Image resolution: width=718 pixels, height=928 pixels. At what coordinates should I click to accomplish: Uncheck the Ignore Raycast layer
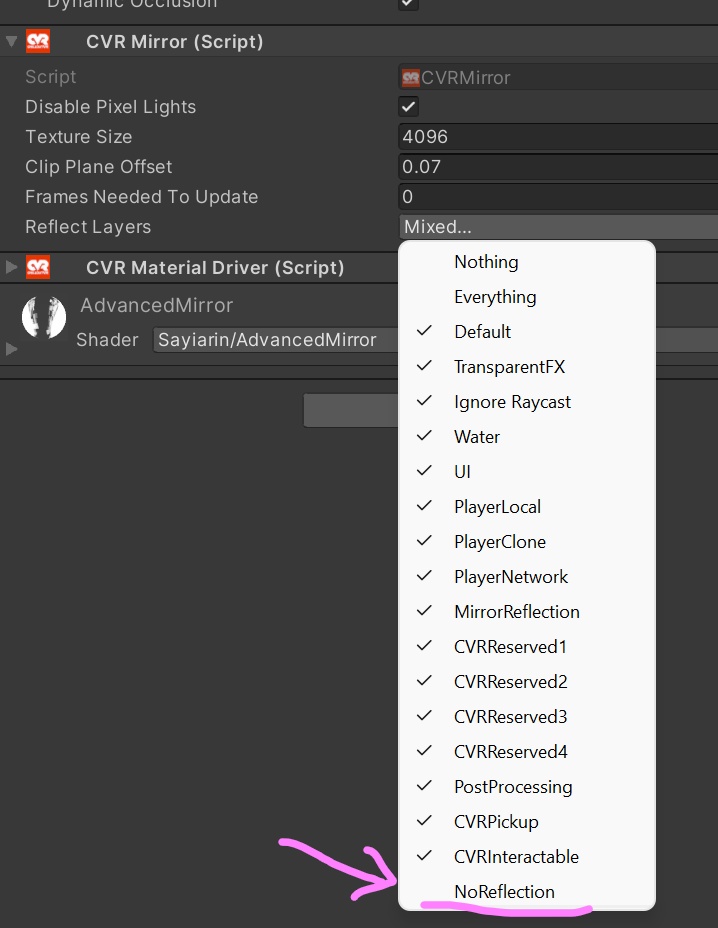pos(527,401)
